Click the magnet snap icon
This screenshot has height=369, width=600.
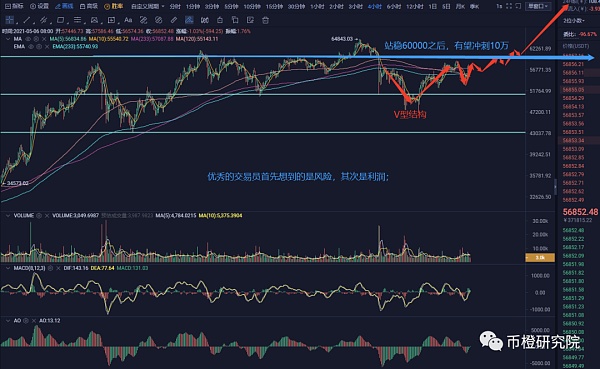(205, 20)
